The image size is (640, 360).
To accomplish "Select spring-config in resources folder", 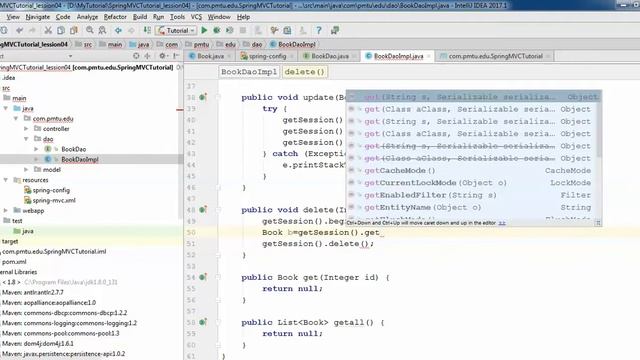I will point(51,190).
